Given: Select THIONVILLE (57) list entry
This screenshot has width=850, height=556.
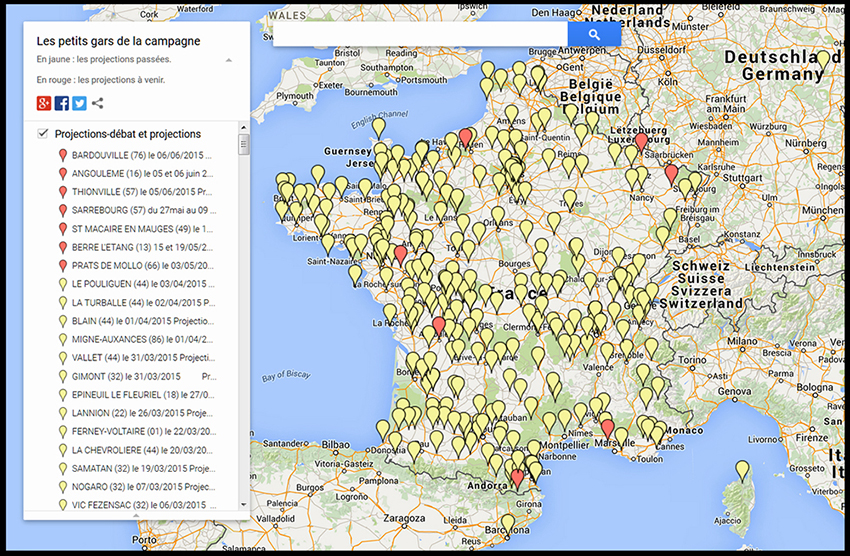Looking at the screenshot, I should [142, 192].
